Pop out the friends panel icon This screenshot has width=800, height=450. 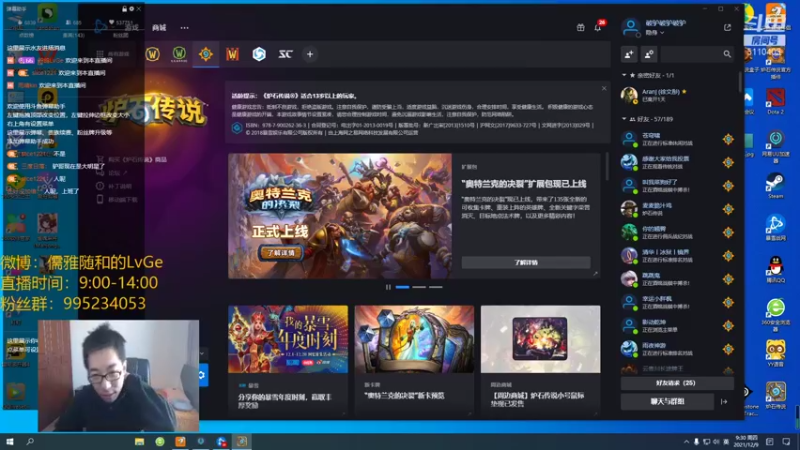[727, 28]
